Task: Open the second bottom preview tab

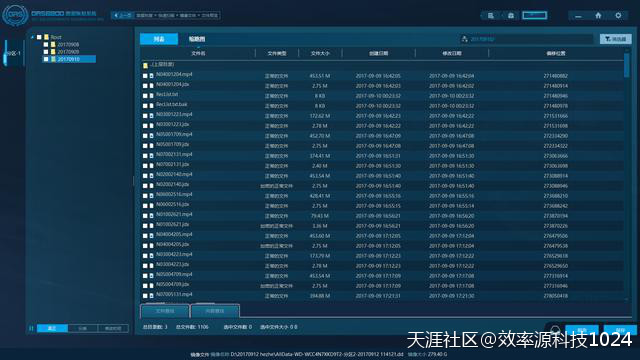Action: [215, 311]
